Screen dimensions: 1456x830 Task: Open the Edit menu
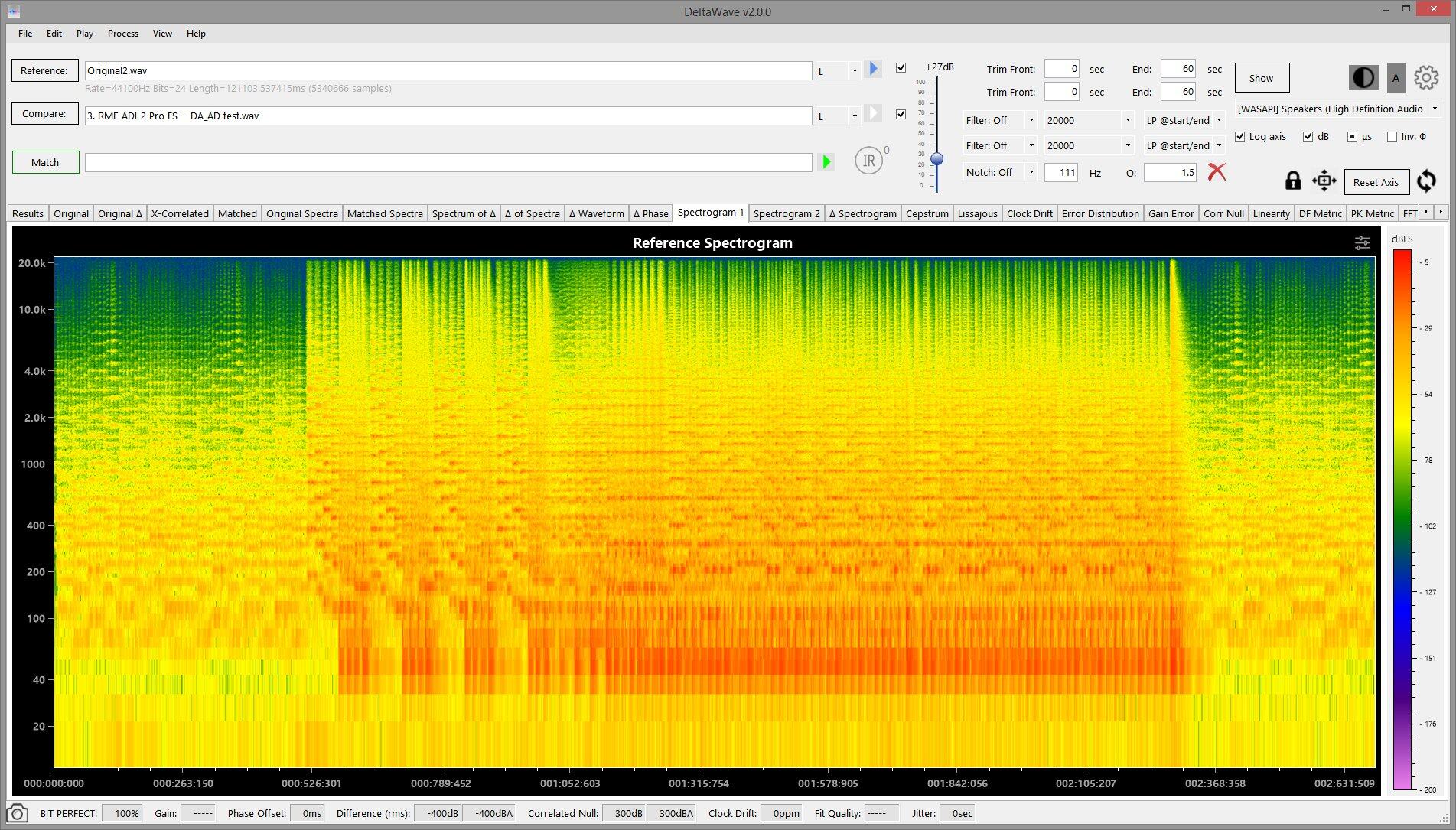click(54, 33)
